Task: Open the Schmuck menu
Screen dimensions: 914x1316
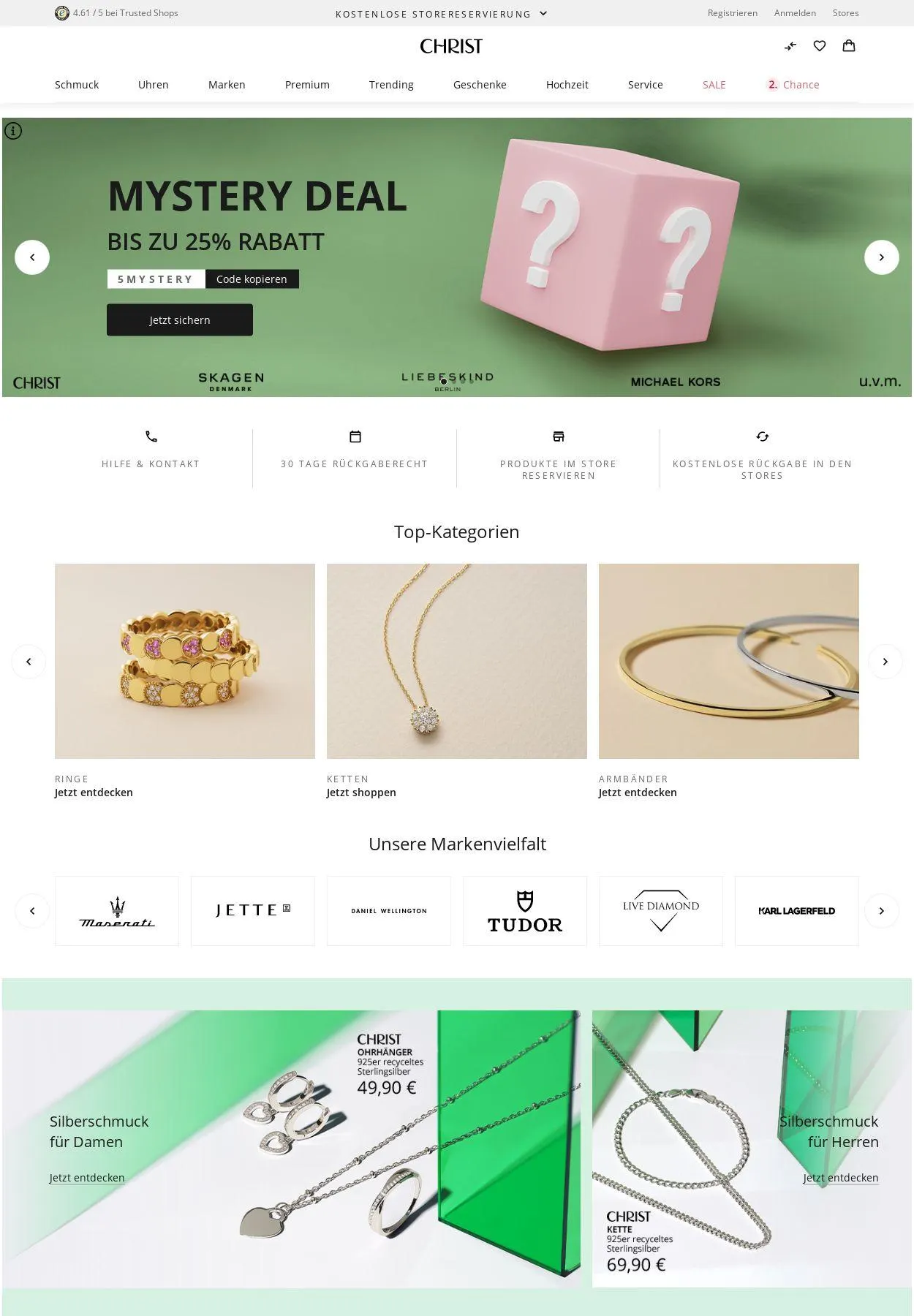Action: [77, 85]
